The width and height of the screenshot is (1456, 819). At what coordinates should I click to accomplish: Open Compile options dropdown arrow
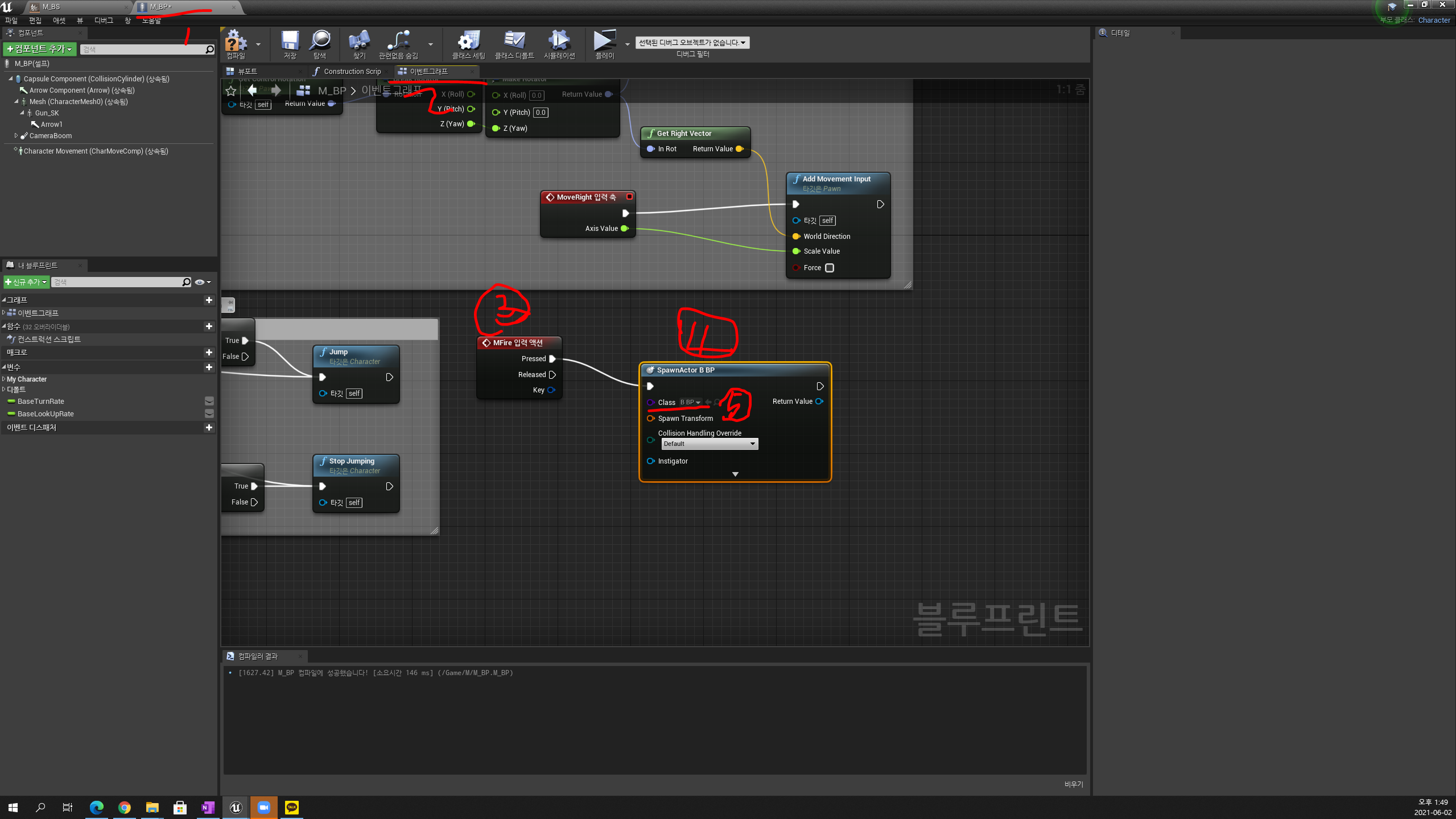click(x=258, y=44)
